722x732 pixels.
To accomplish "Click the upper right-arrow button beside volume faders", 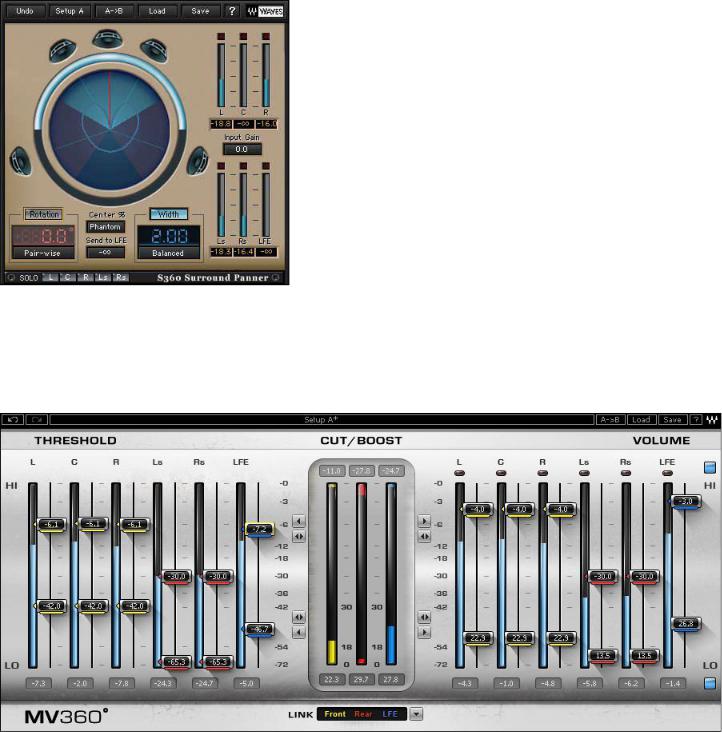I will pyautogui.click(x=424, y=521).
